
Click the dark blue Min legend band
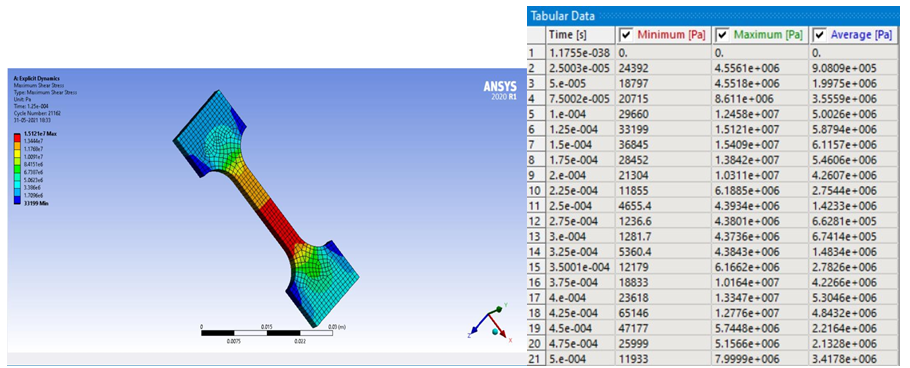[17, 199]
